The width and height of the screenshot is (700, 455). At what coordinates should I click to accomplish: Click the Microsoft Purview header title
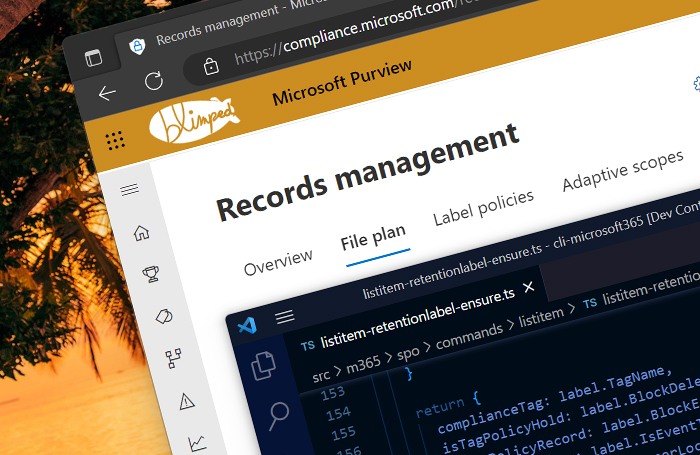coord(342,83)
